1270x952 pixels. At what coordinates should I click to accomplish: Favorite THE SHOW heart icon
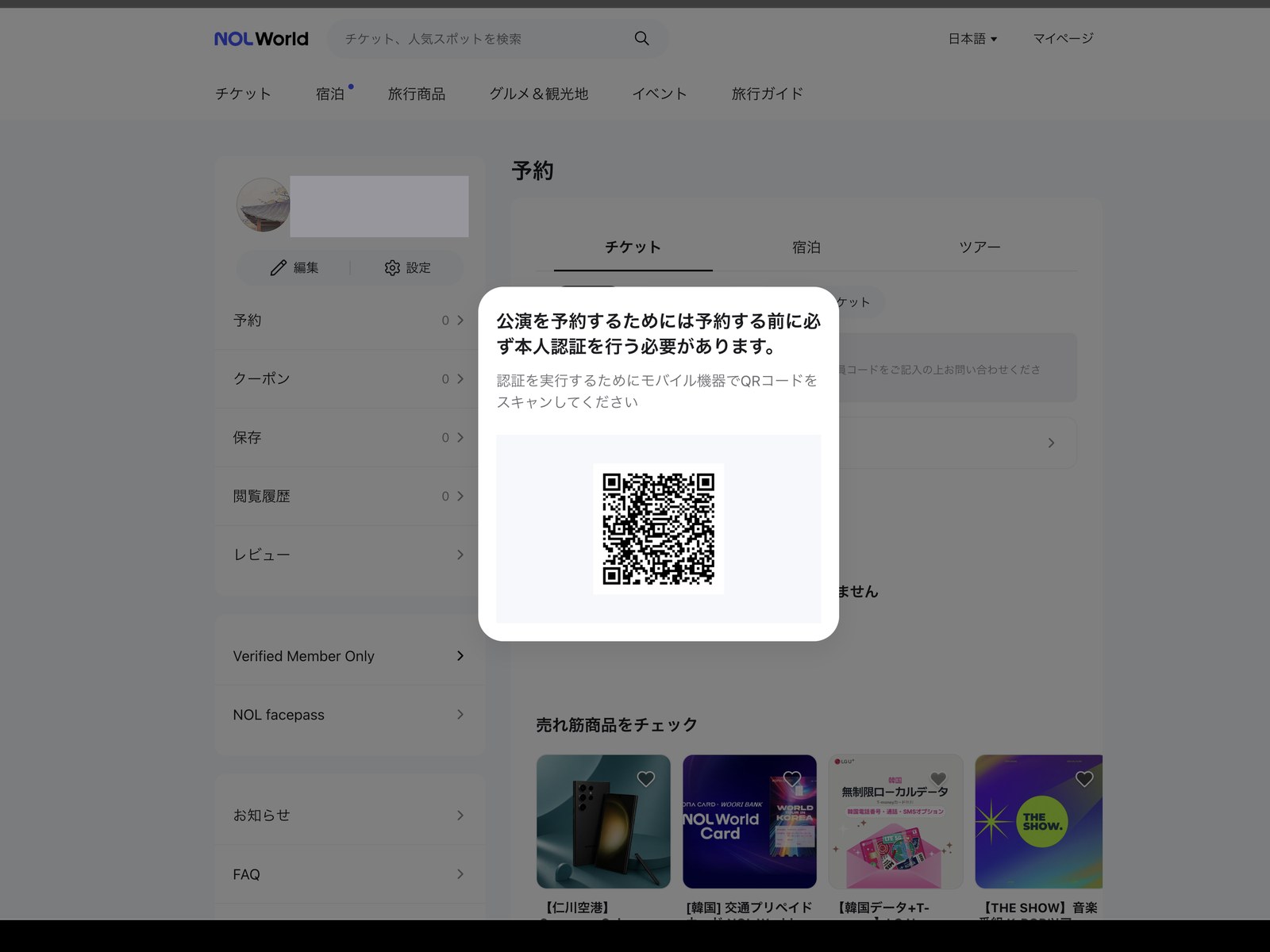(1084, 779)
